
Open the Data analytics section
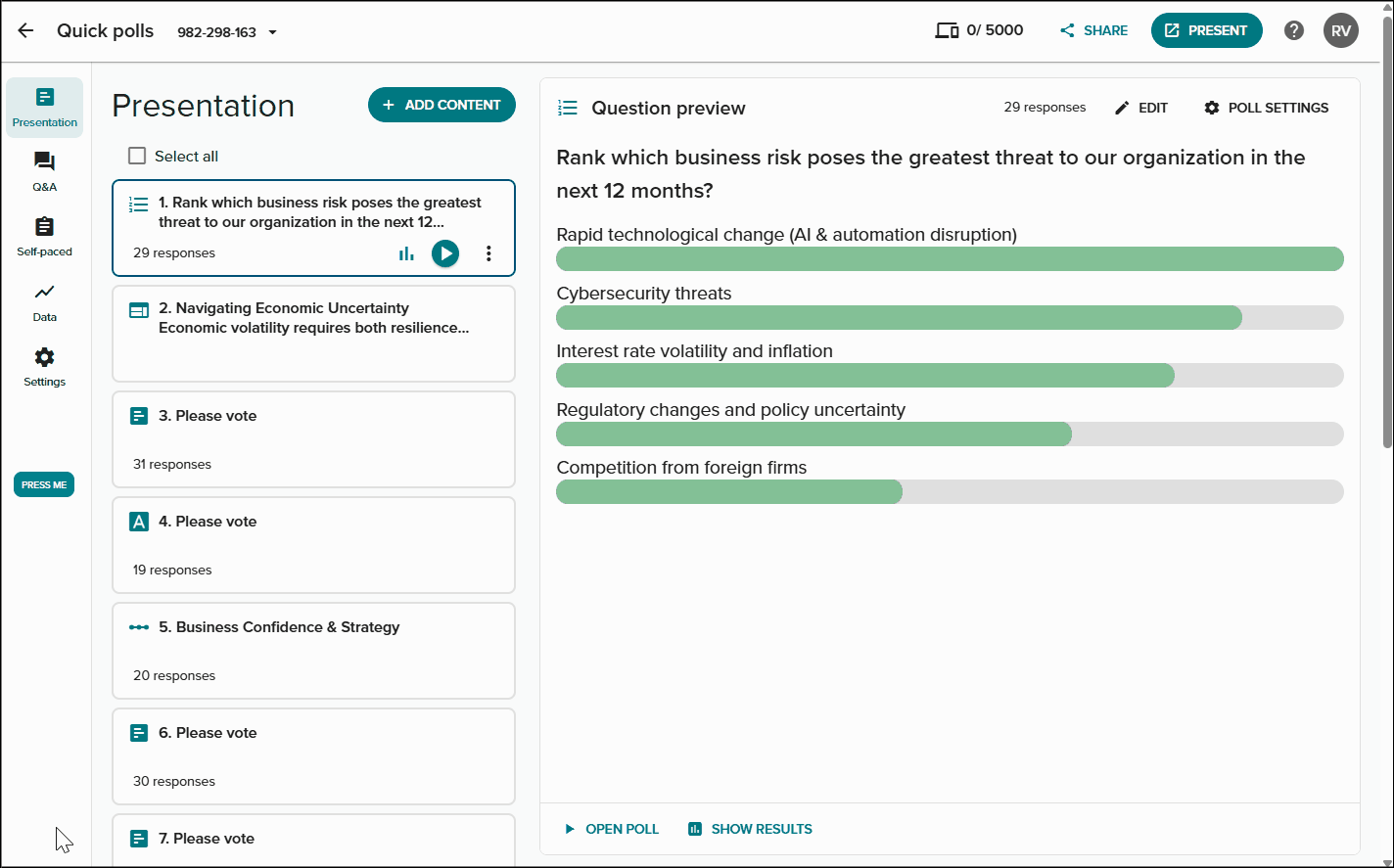44,301
